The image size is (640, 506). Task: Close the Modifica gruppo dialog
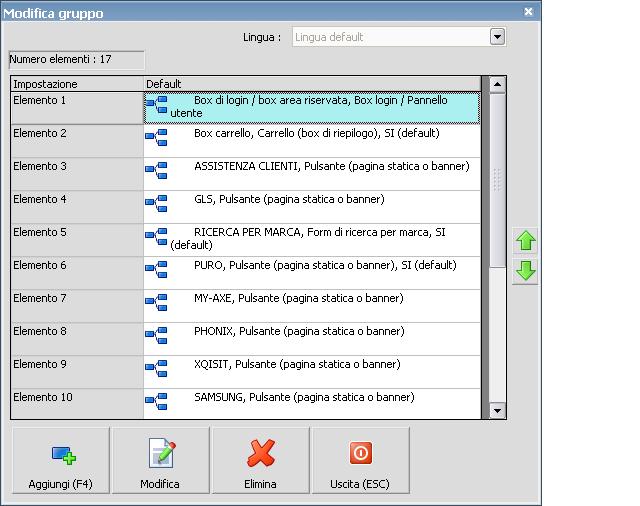click(x=528, y=11)
